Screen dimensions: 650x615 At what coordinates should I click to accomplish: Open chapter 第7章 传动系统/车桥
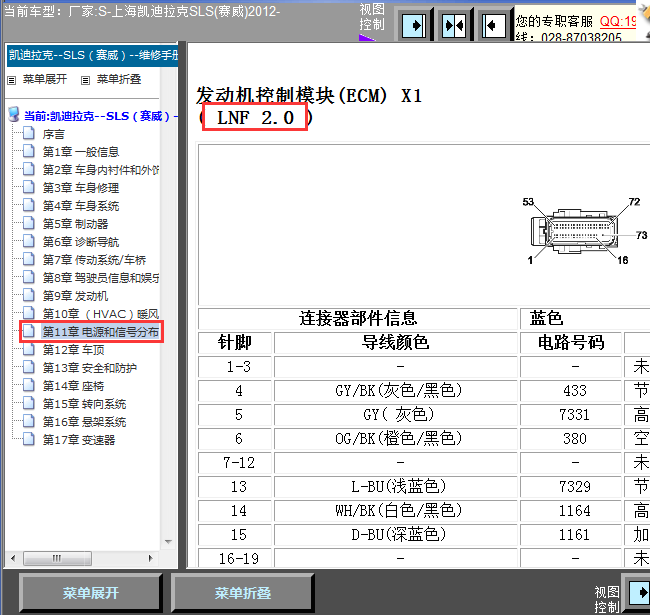click(94, 260)
